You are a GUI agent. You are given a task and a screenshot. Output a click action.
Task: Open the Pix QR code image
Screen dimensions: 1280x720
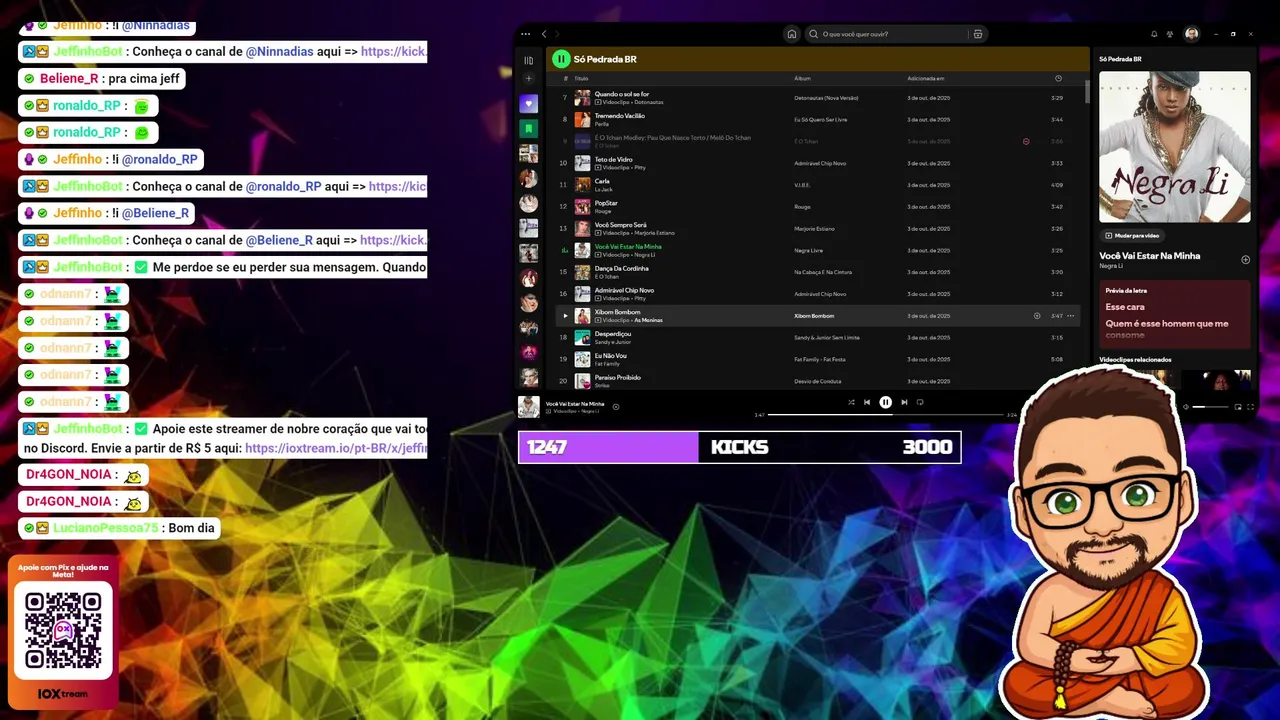(63, 630)
